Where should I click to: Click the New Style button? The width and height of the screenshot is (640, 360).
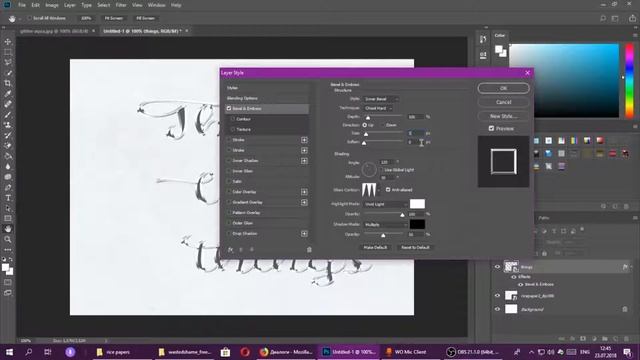[503, 116]
